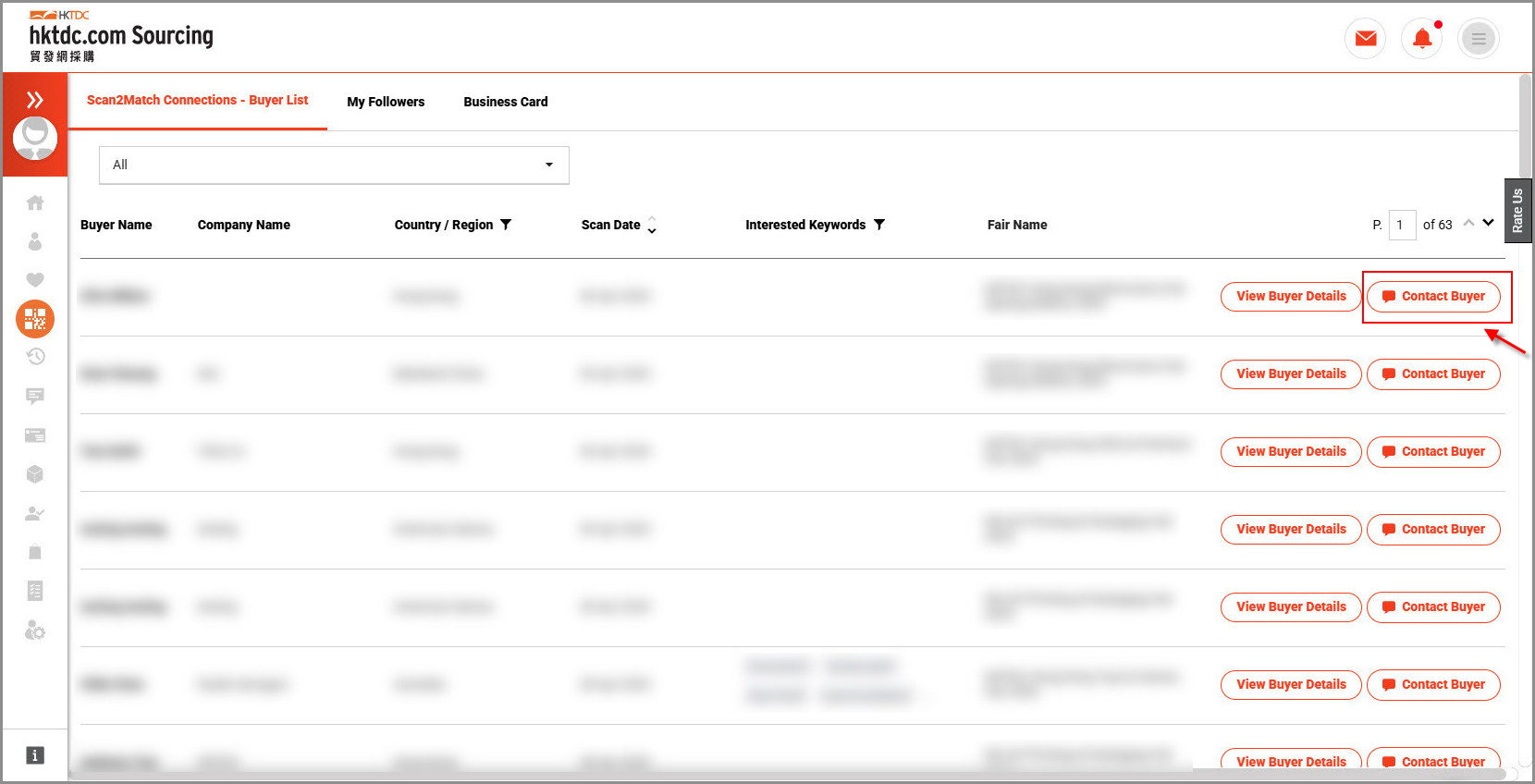Viewport: 1535px width, 784px height.
Task: Click Contact Buyer in second row
Action: point(1433,374)
